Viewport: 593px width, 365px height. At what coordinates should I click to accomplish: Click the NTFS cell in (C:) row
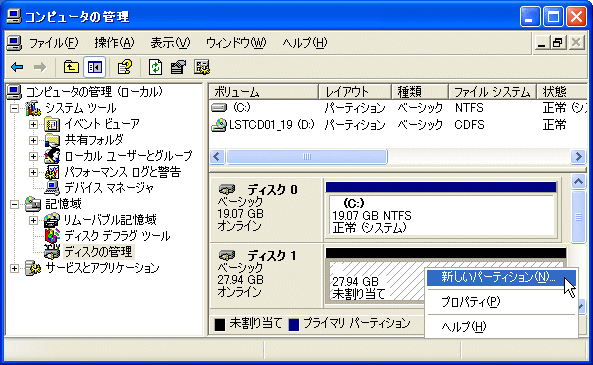469,108
